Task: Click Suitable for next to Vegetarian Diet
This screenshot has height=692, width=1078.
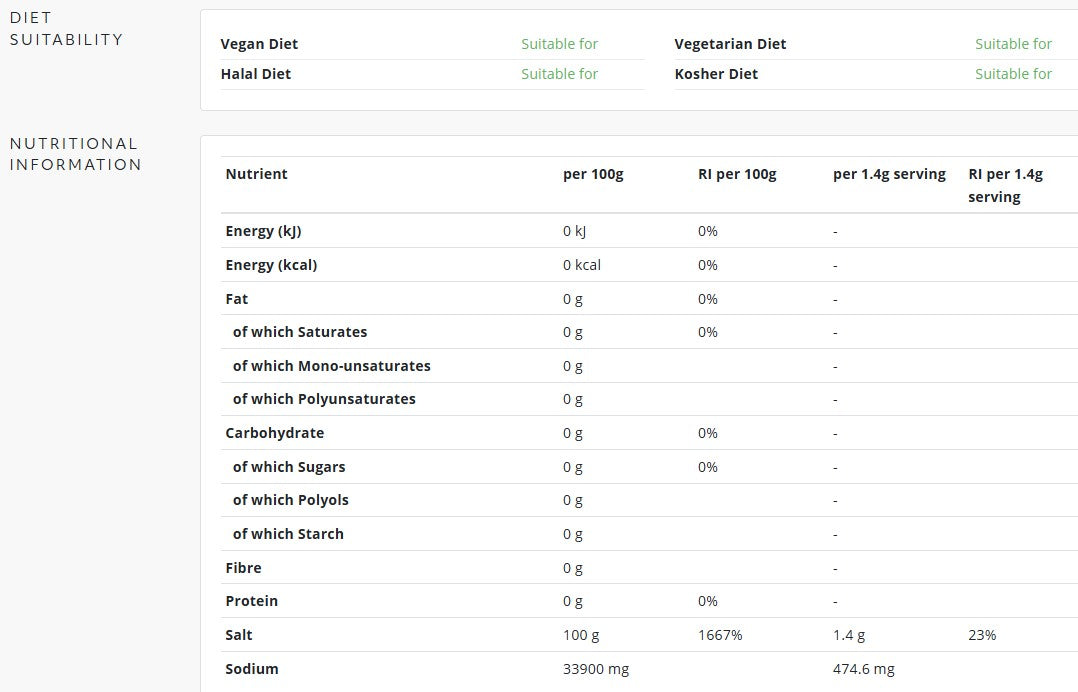Action: click(1013, 44)
